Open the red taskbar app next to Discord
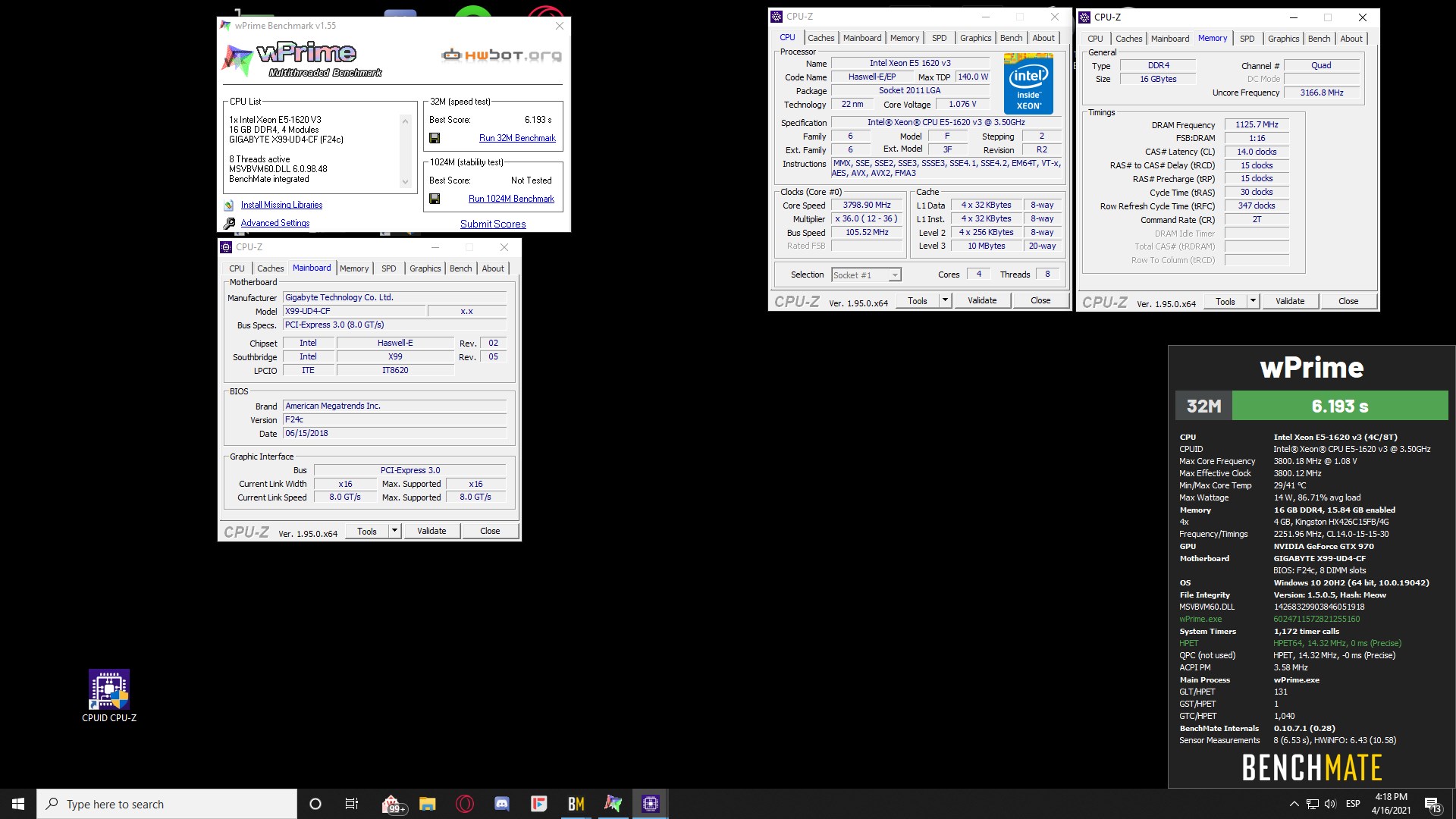The width and height of the screenshot is (1456, 819). tap(539, 804)
